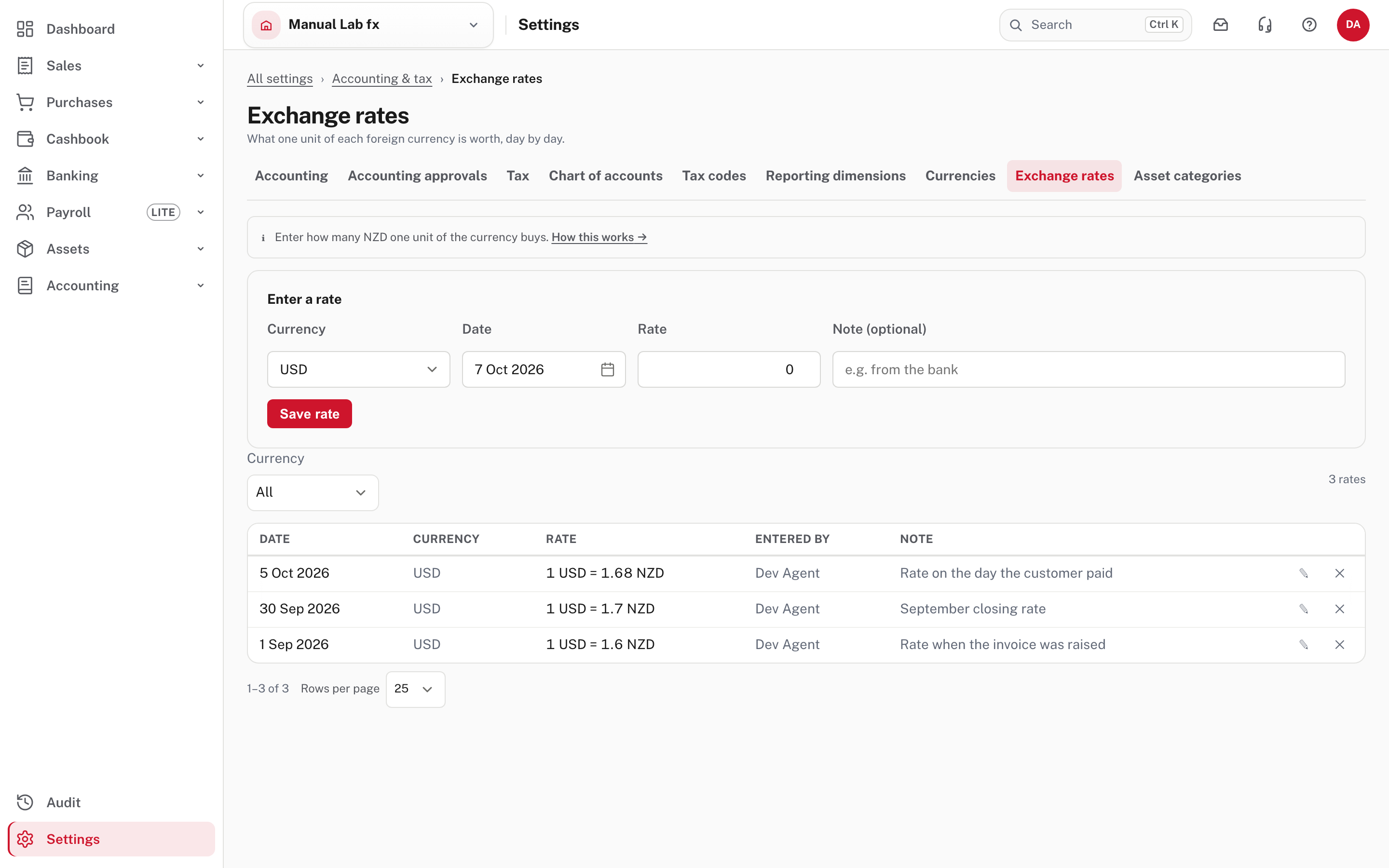Viewport: 1389px width, 868px height.
Task: Switch to the Tax codes tab
Action: 713,176
